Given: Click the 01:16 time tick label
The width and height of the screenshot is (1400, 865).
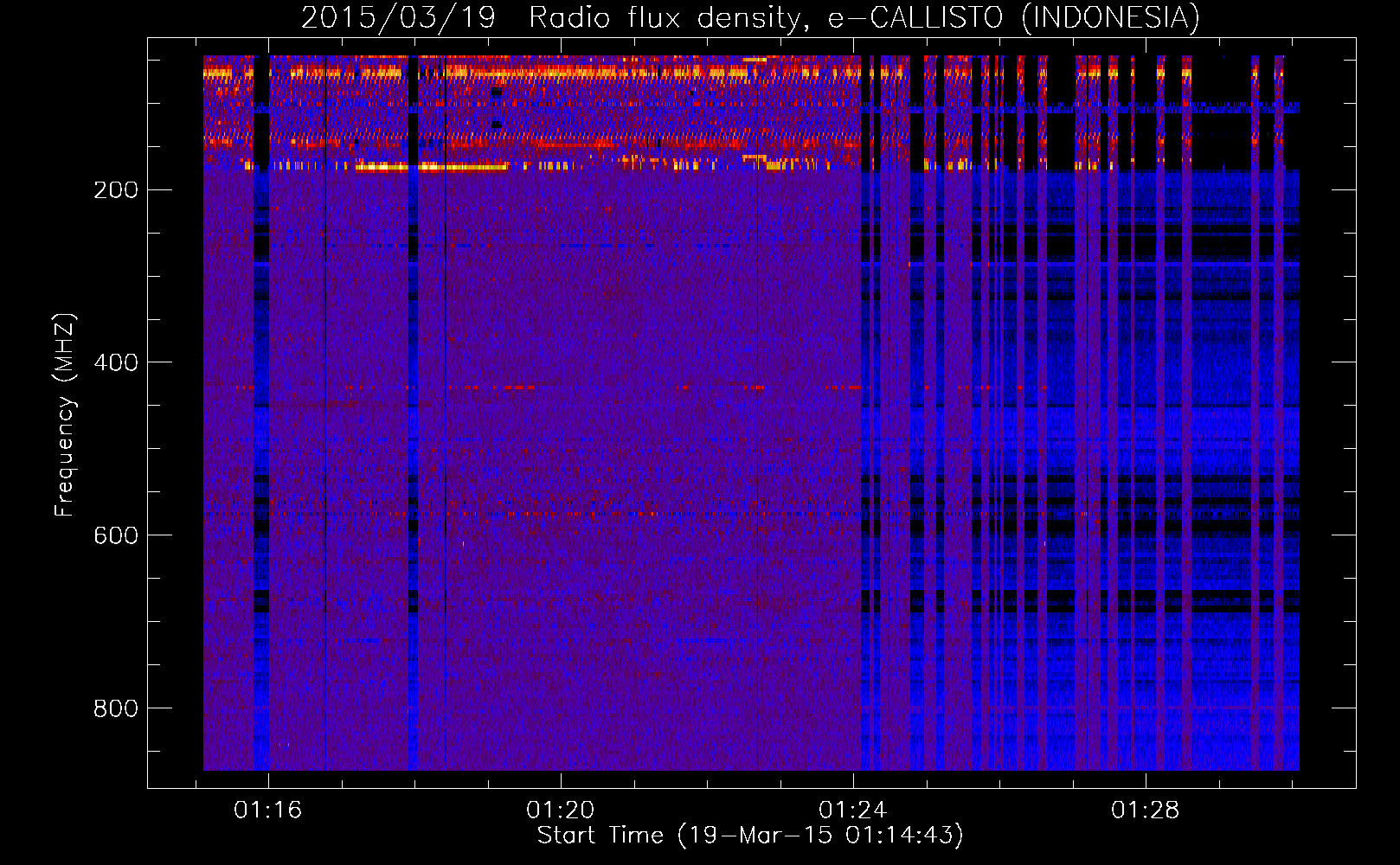Looking at the screenshot, I should click(x=268, y=810).
